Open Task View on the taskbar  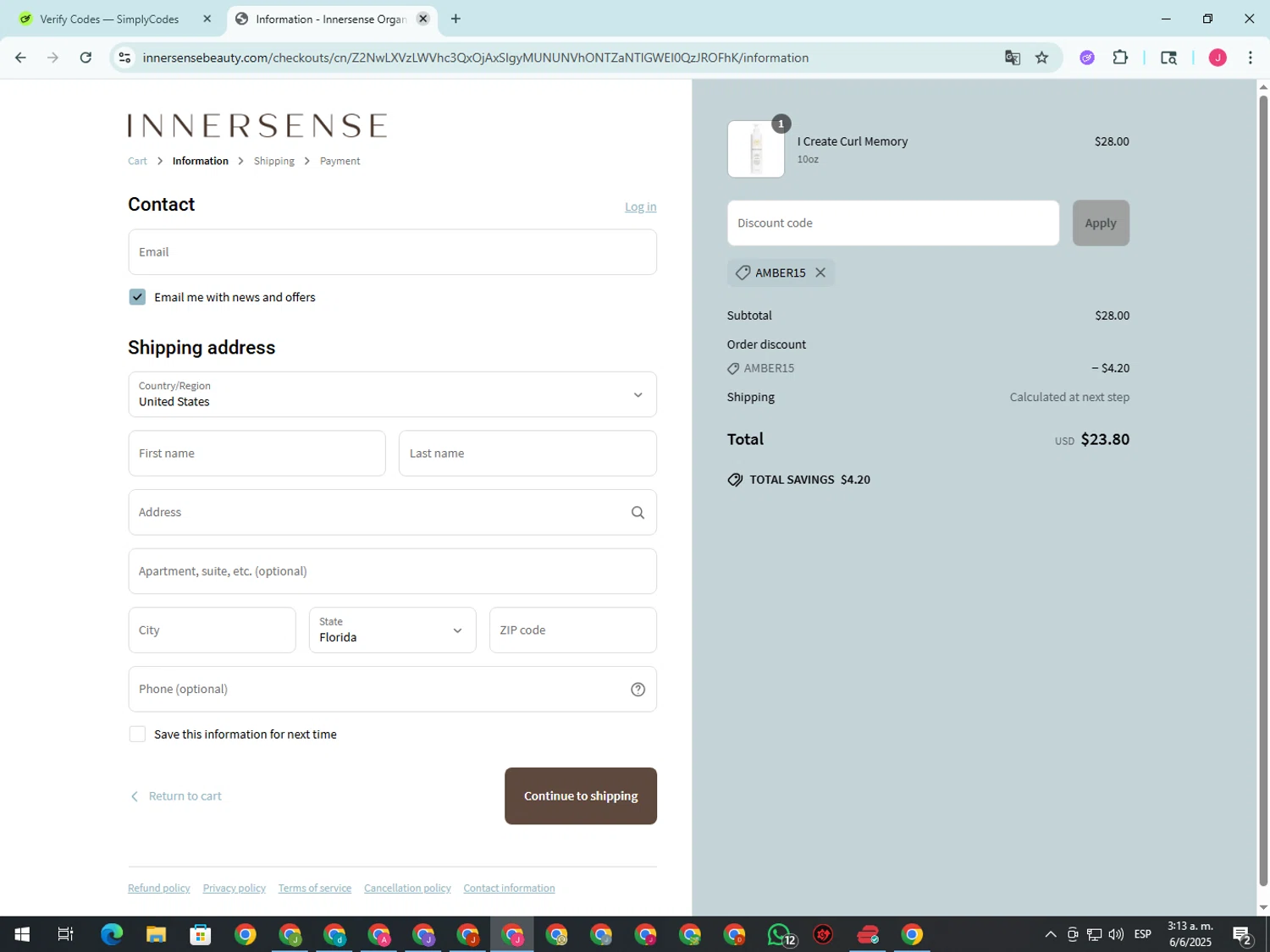pos(65,934)
